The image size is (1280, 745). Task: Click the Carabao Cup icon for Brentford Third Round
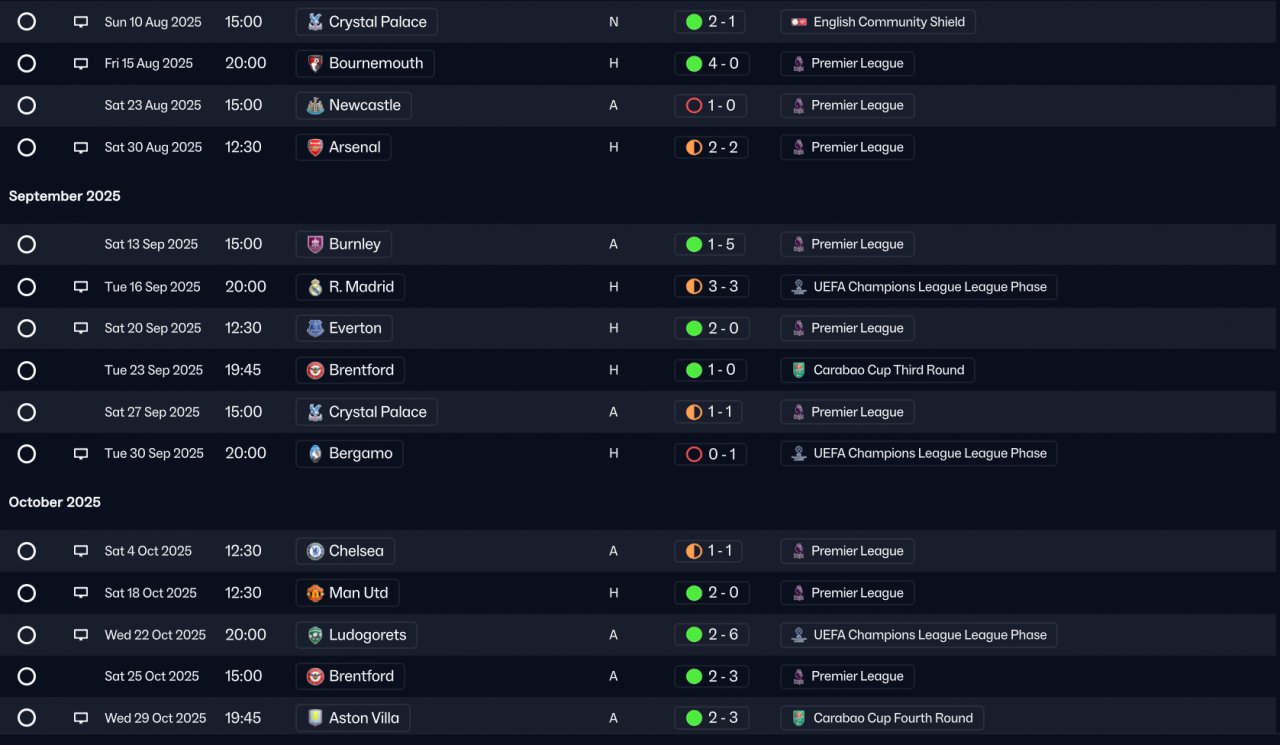[798, 370]
